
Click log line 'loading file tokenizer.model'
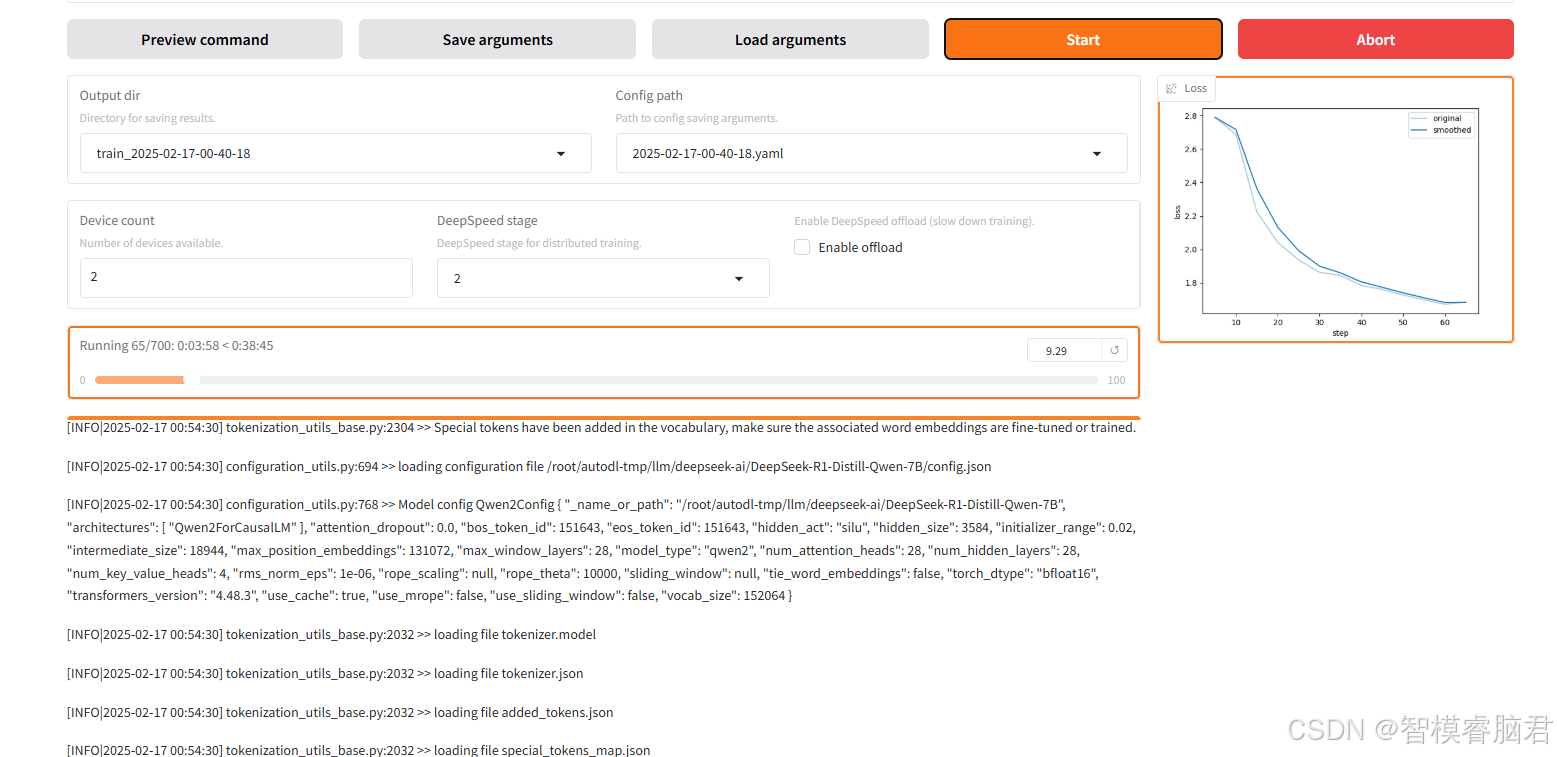click(x=331, y=634)
